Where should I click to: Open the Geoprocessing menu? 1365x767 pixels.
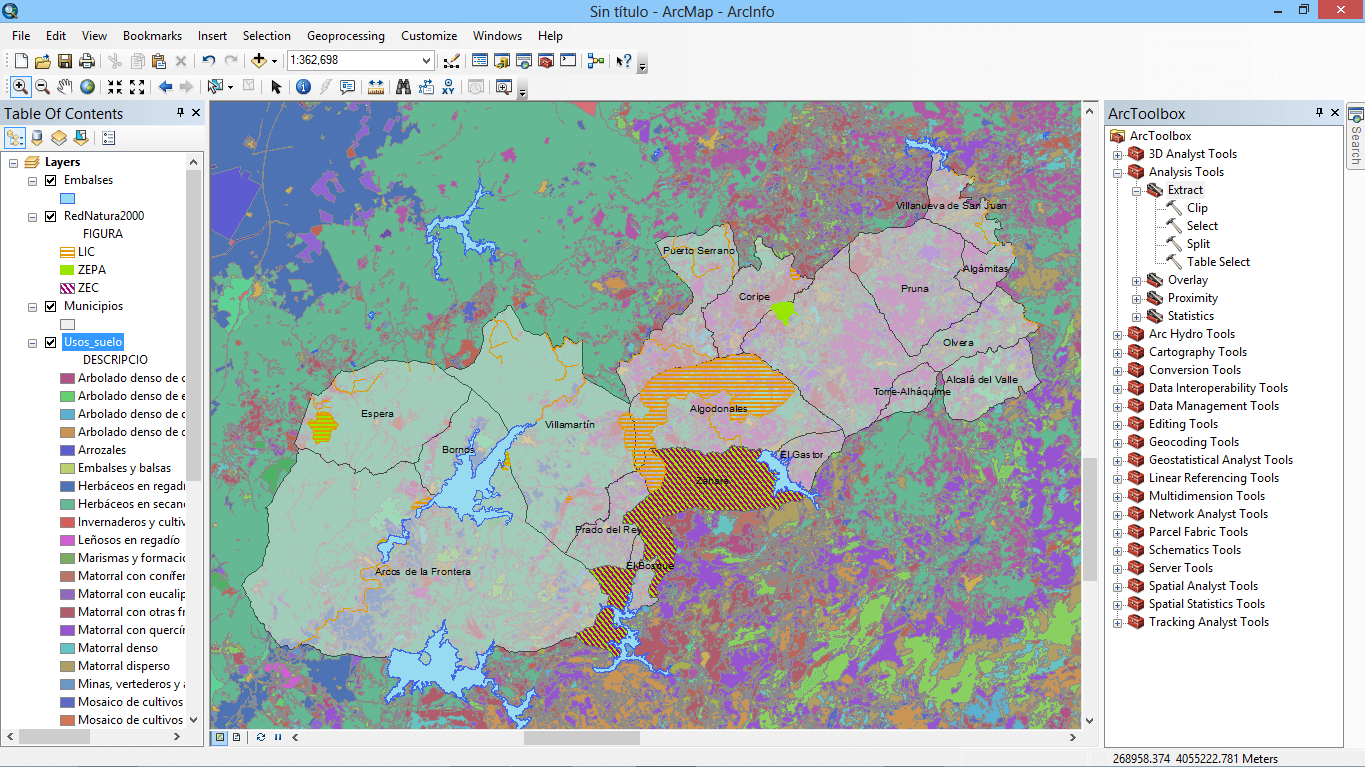(345, 36)
